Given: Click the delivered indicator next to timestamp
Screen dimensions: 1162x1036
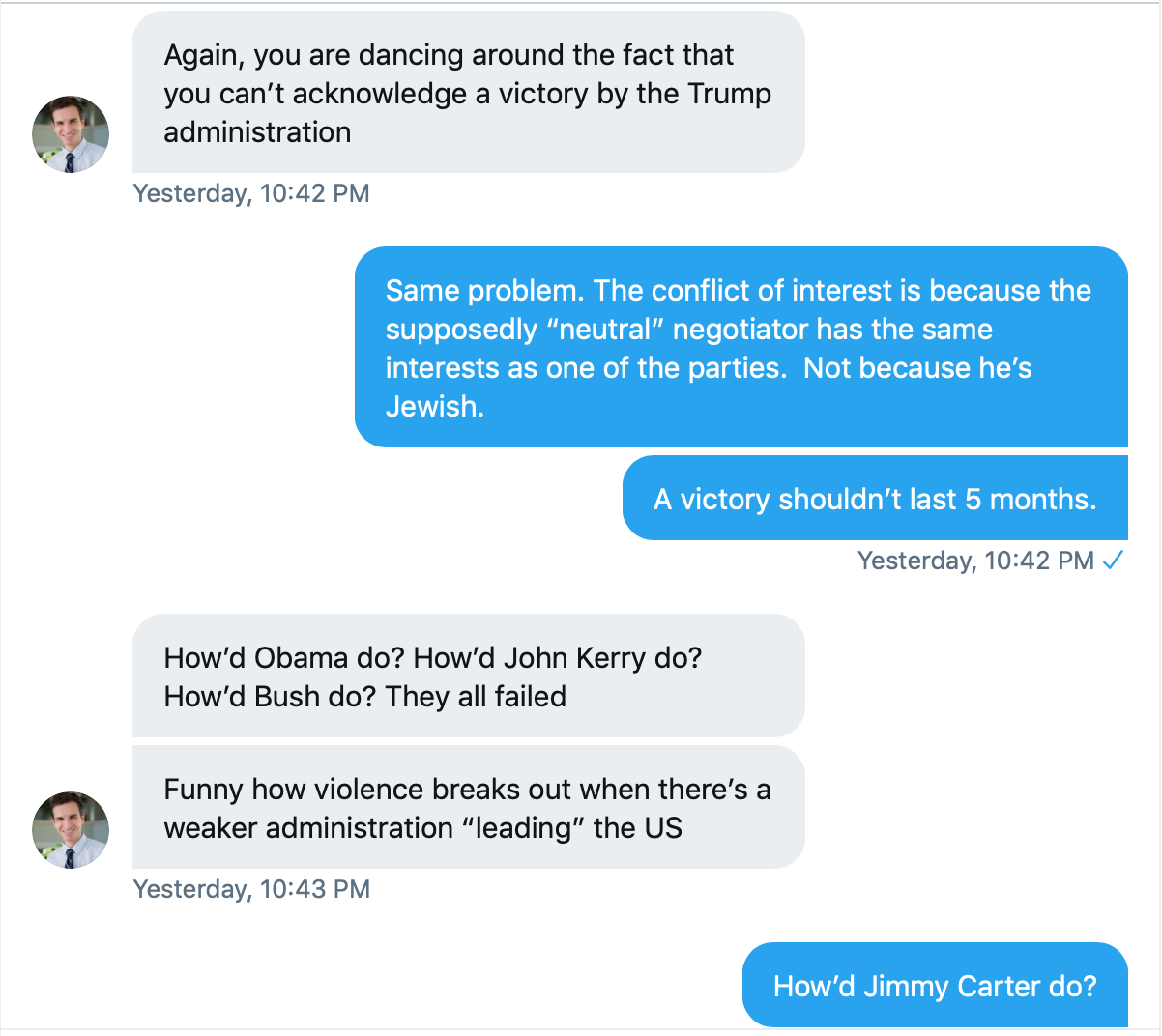Looking at the screenshot, I should coord(1115,561).
